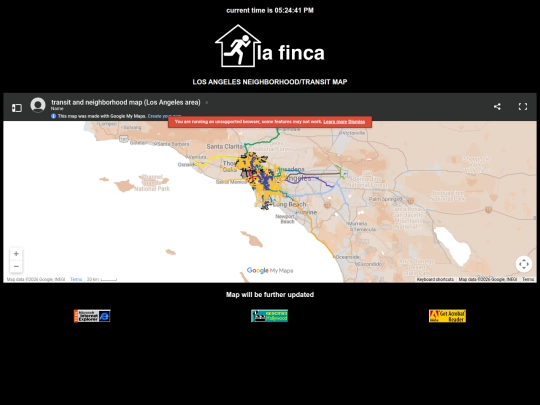This screenshot has width=540, height=405.
Task: Share the transit map
Action: coord(497,107)
